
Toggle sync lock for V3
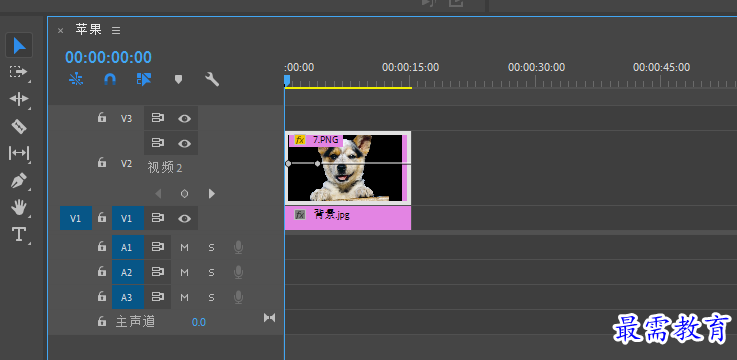click(x=157, y=118)
